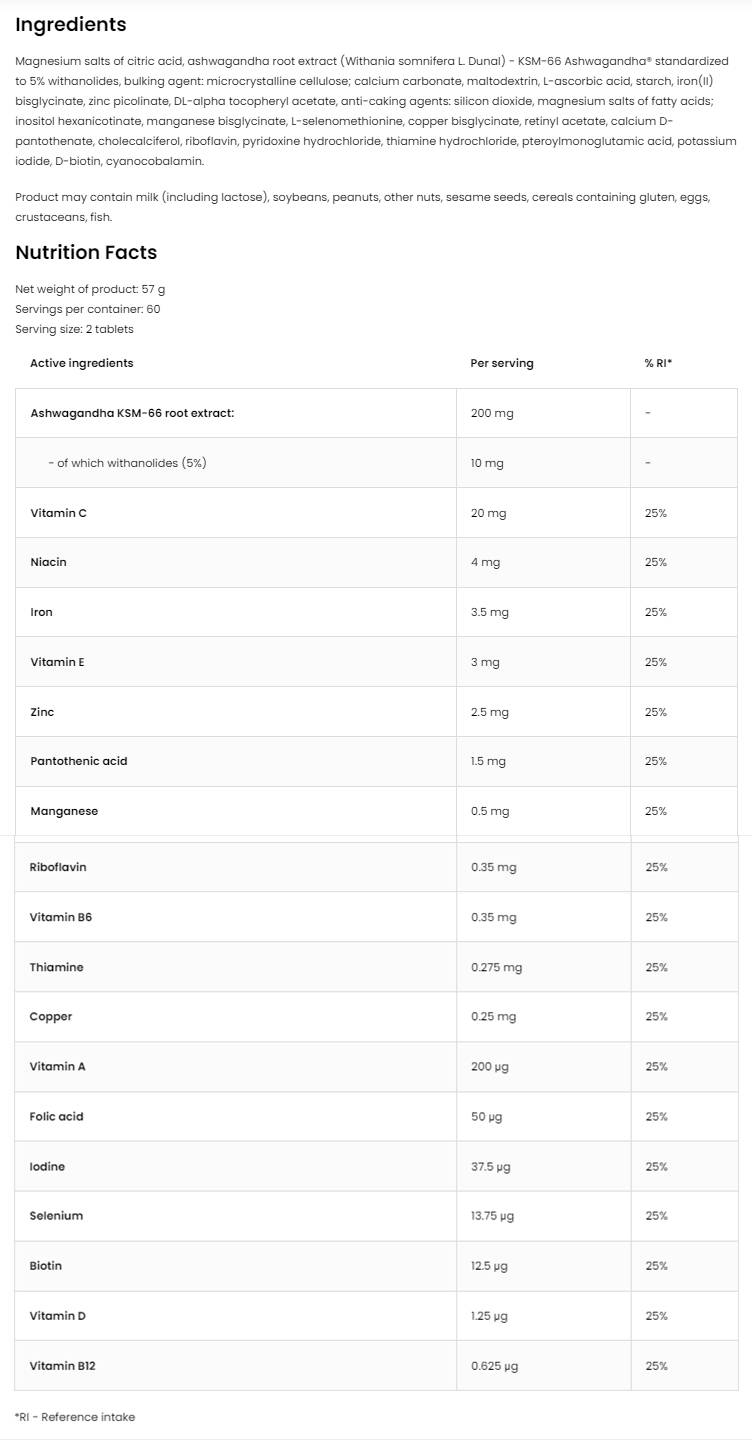Click the Folic acid row label
Image resolution: width=752 pixels, height=1440 pixels.
pyautogui.click(x=57, y=1116)
